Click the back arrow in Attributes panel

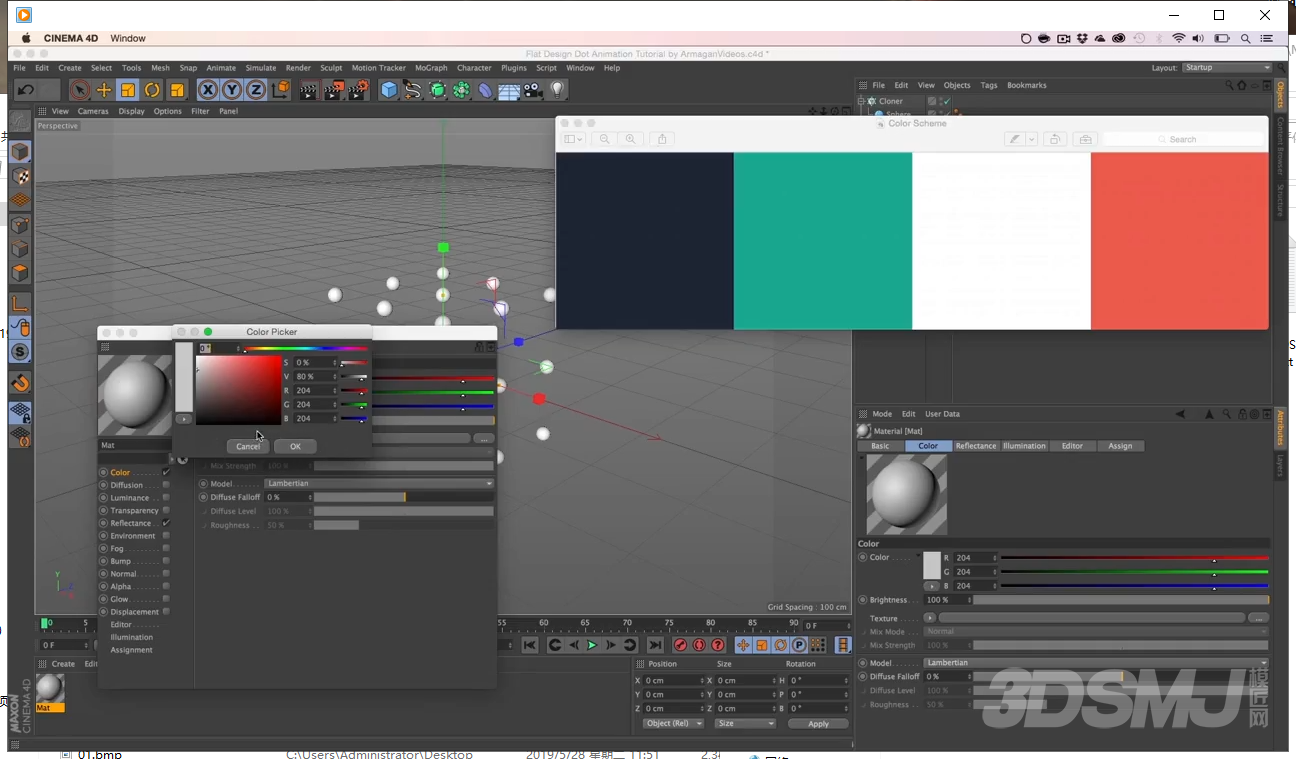(x=1180, y=414)
